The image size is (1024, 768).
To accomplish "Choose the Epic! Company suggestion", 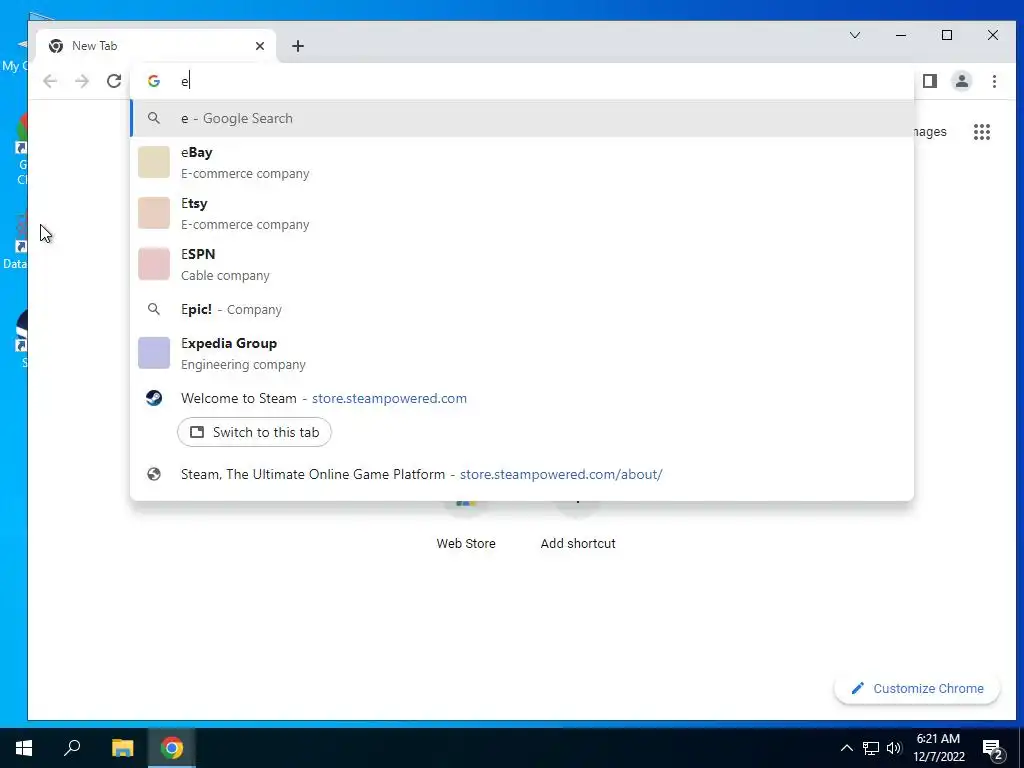I will pyautogui.click(x=522, y=310).
